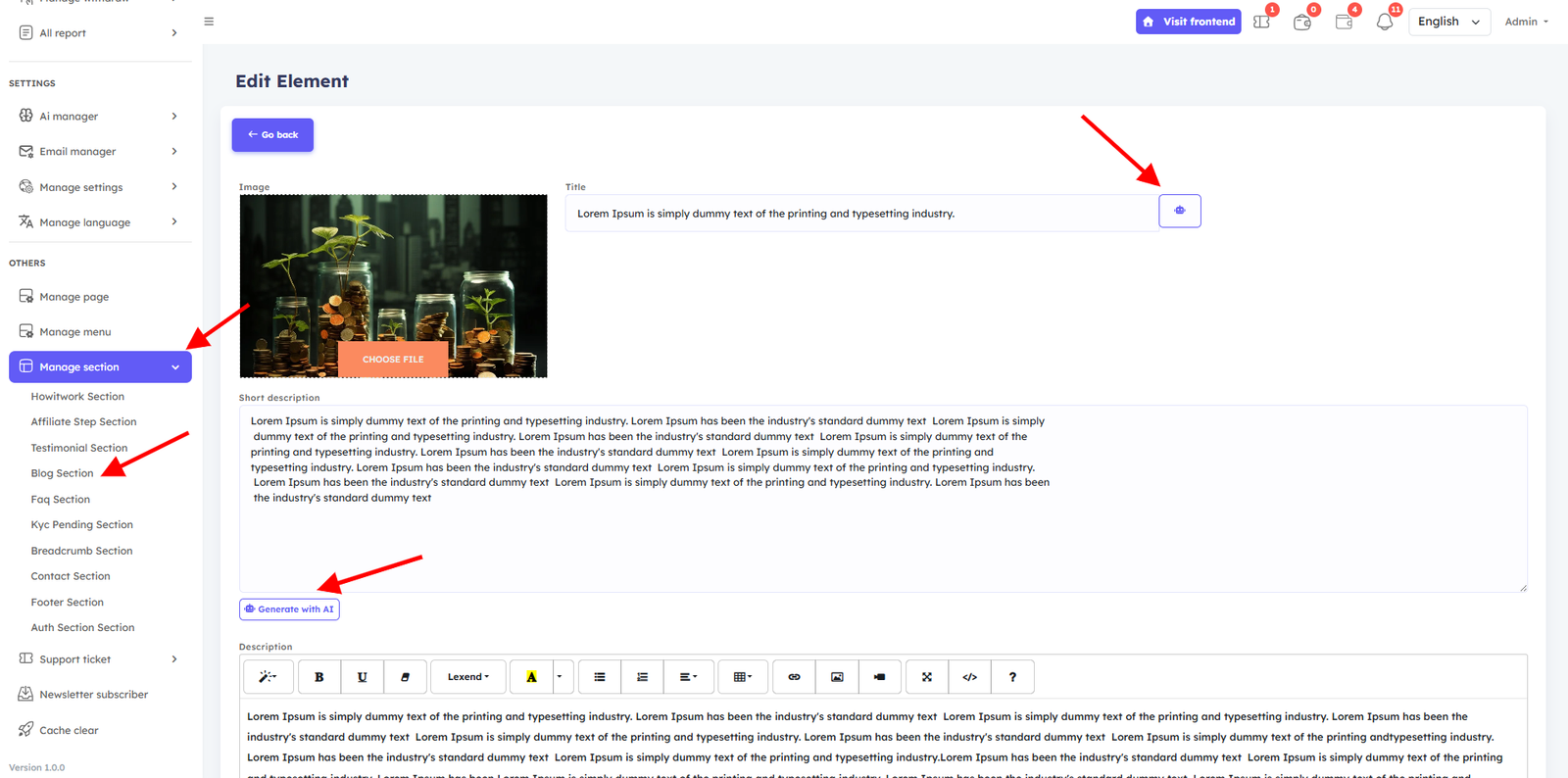Insert a picture using editor toolbar icon
This screenshot has width=1568, height=778.
point(837,677)
